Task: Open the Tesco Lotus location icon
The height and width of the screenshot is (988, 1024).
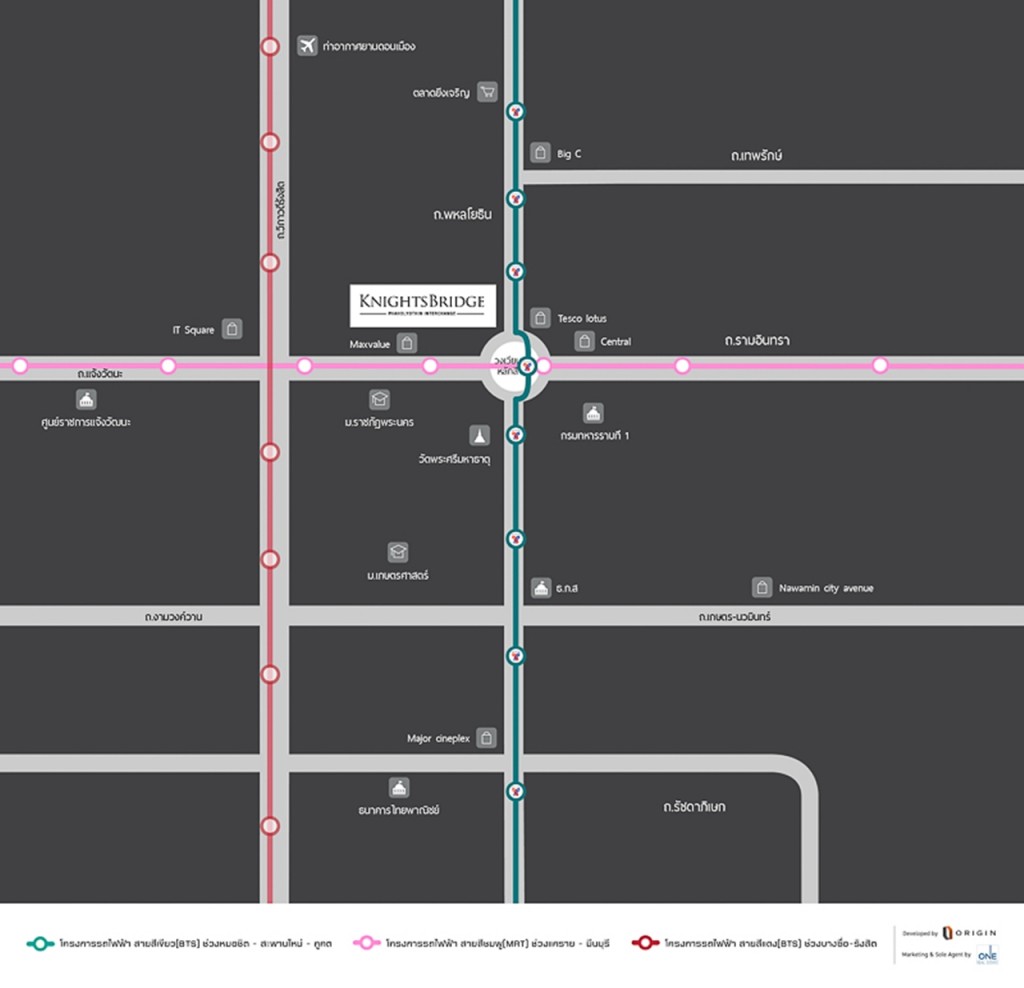Action: (x=540, y=318)
